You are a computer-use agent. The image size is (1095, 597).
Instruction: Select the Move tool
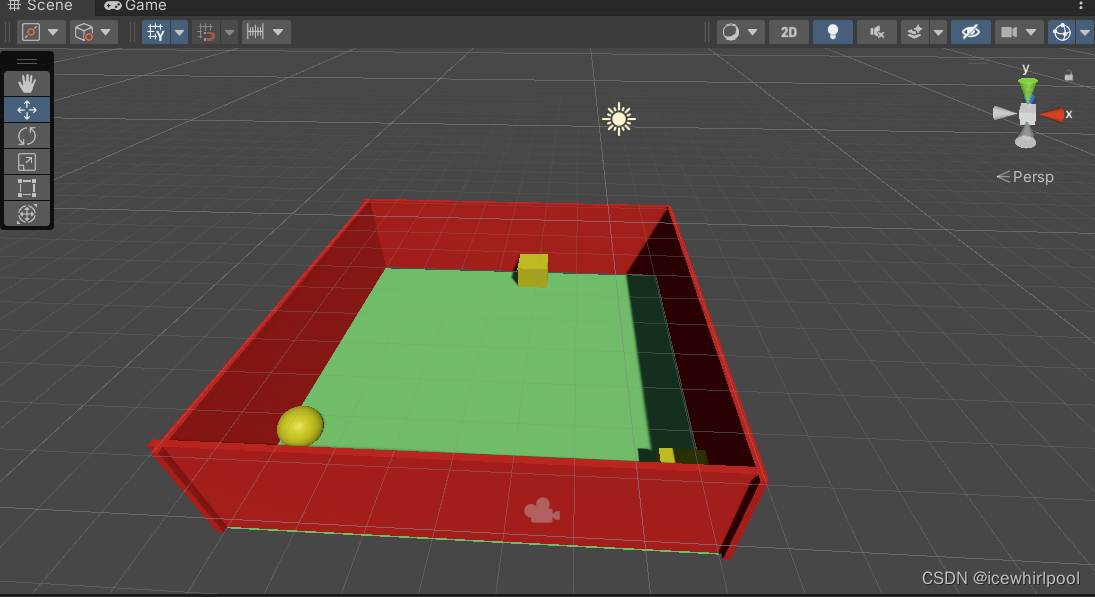(x=27, y=110)
